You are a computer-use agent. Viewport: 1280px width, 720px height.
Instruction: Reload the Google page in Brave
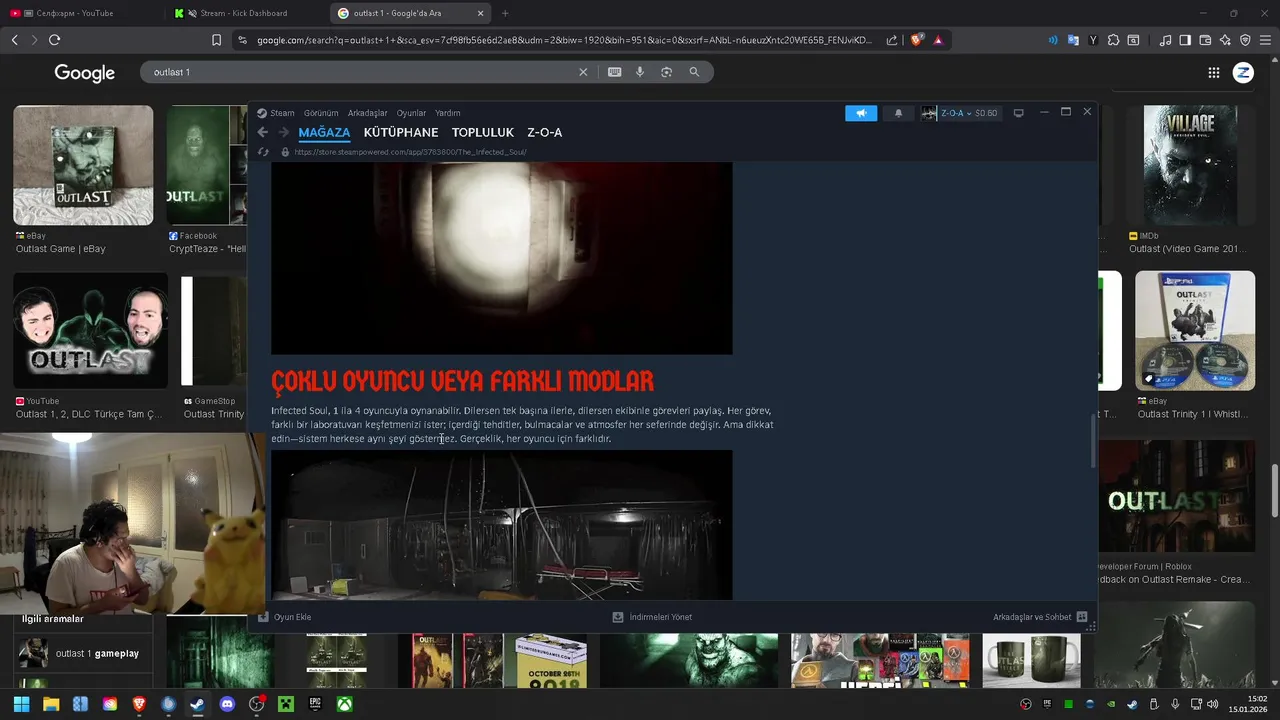point(54,40)
